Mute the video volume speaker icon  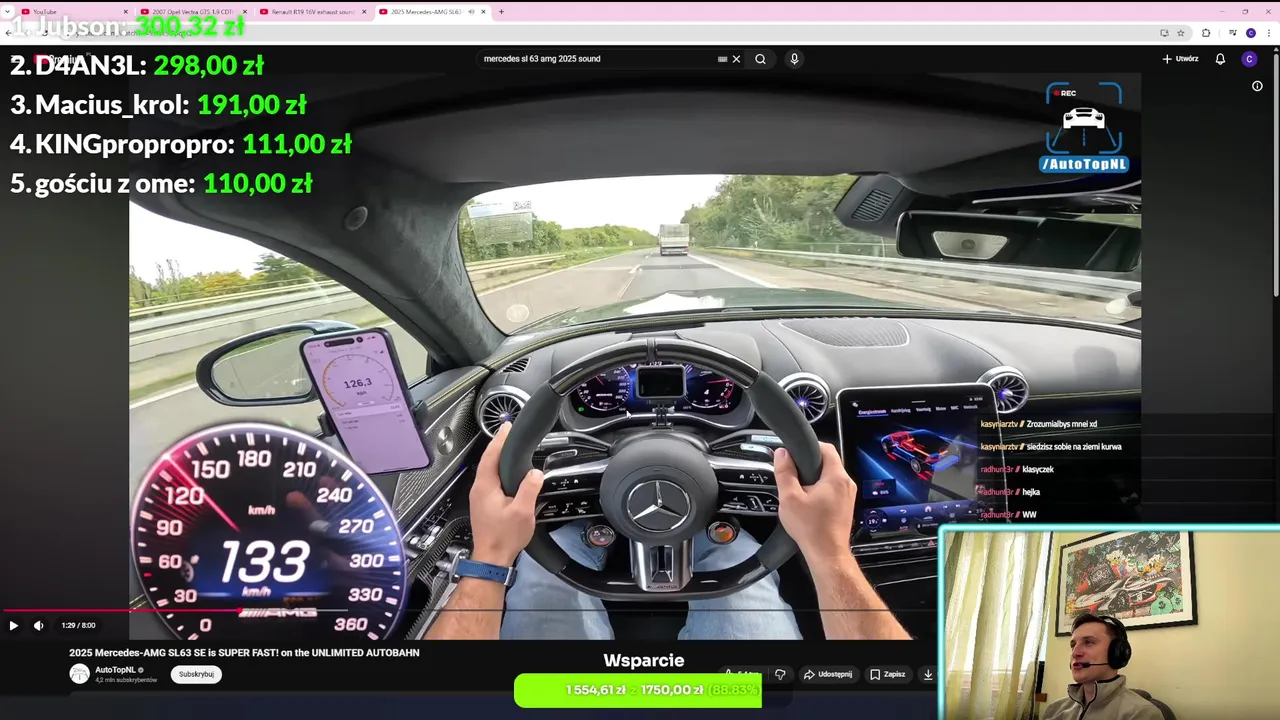[39, 626]
